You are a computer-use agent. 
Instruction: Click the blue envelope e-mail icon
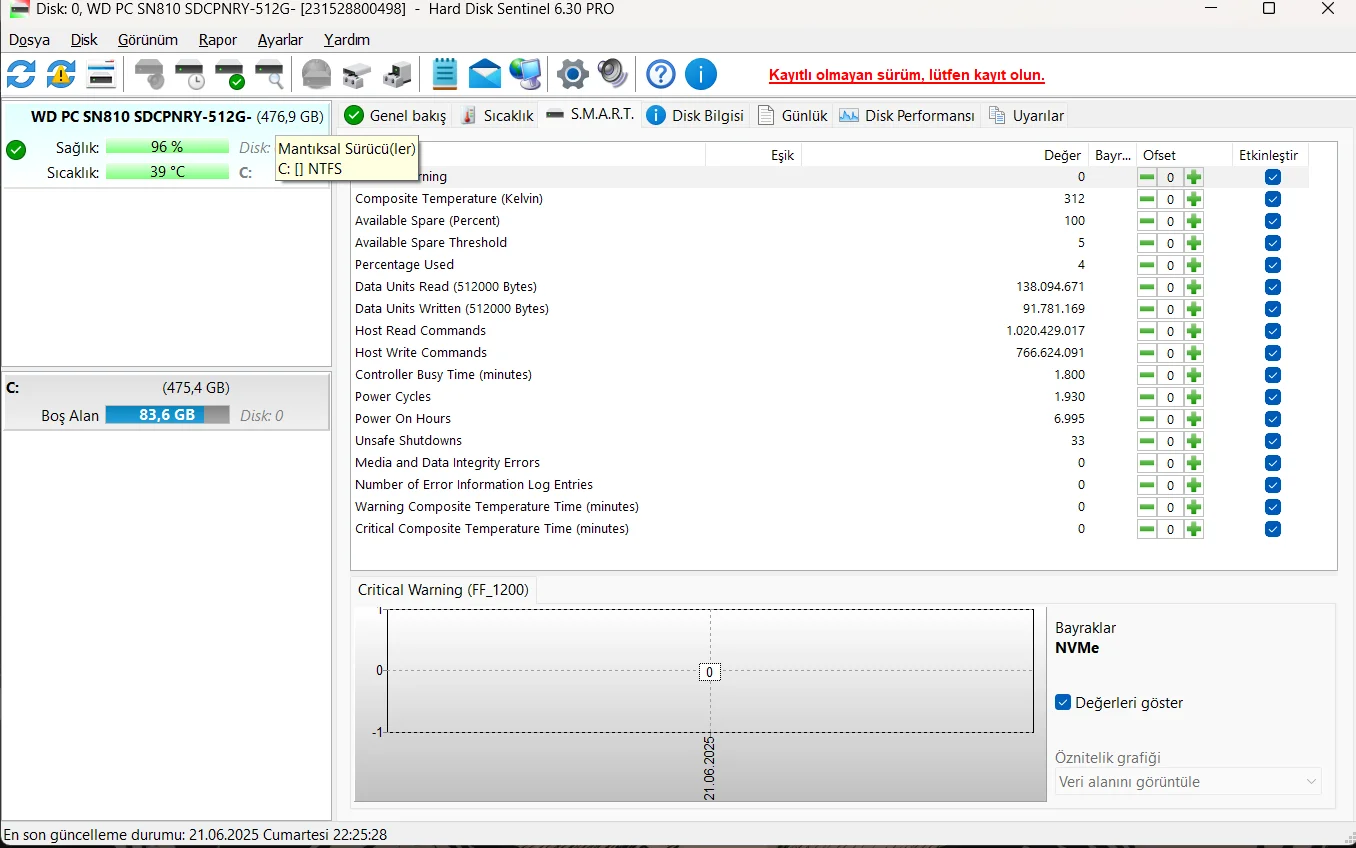point(485,74)
